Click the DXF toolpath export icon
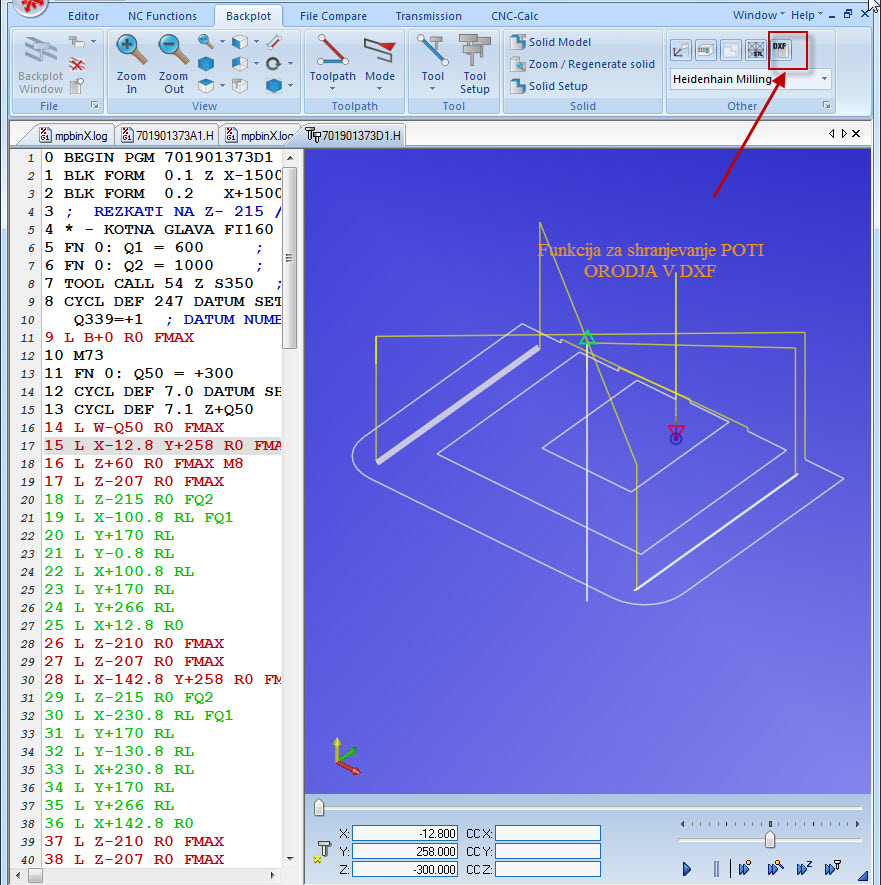This screenshot has height=885, width=881. [781, 50]
